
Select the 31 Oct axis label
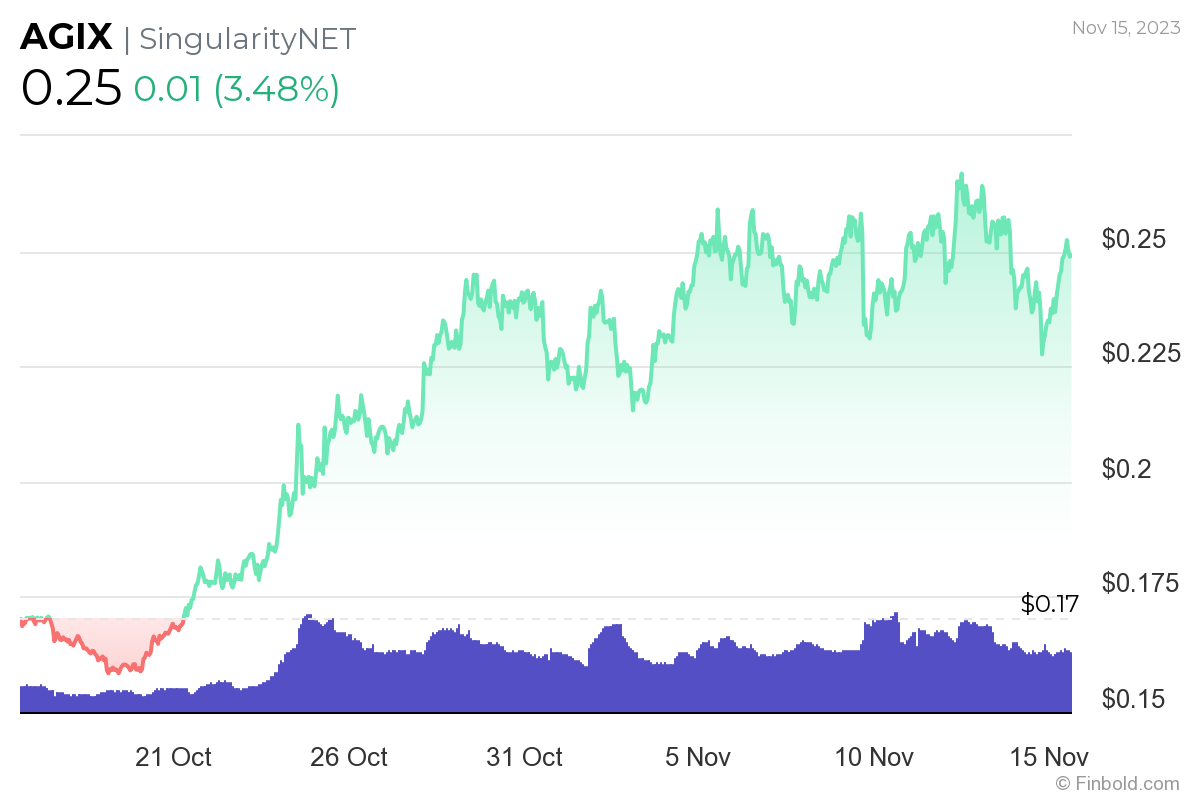(525, 757)
